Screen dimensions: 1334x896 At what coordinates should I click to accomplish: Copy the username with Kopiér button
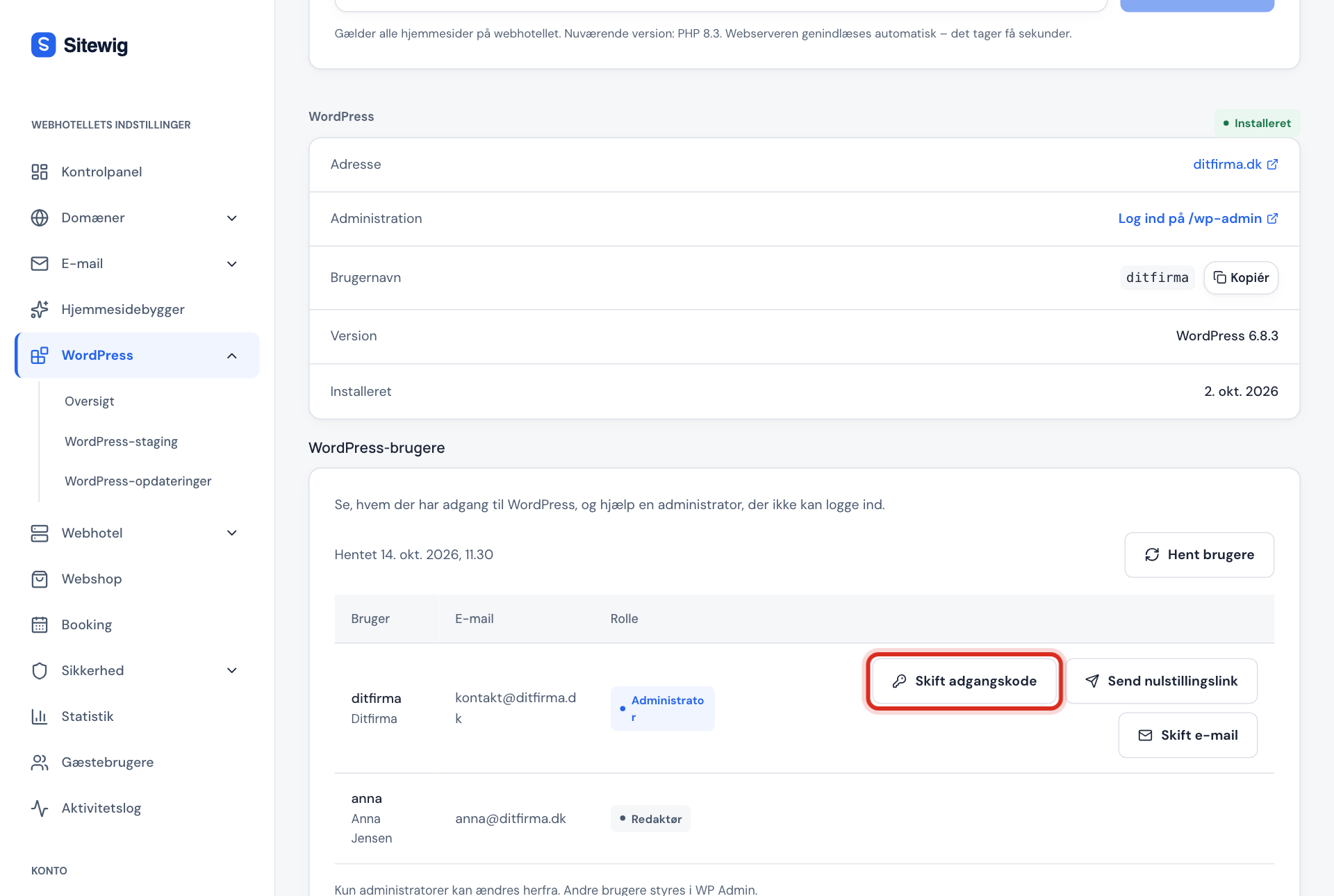(1241, 277)
